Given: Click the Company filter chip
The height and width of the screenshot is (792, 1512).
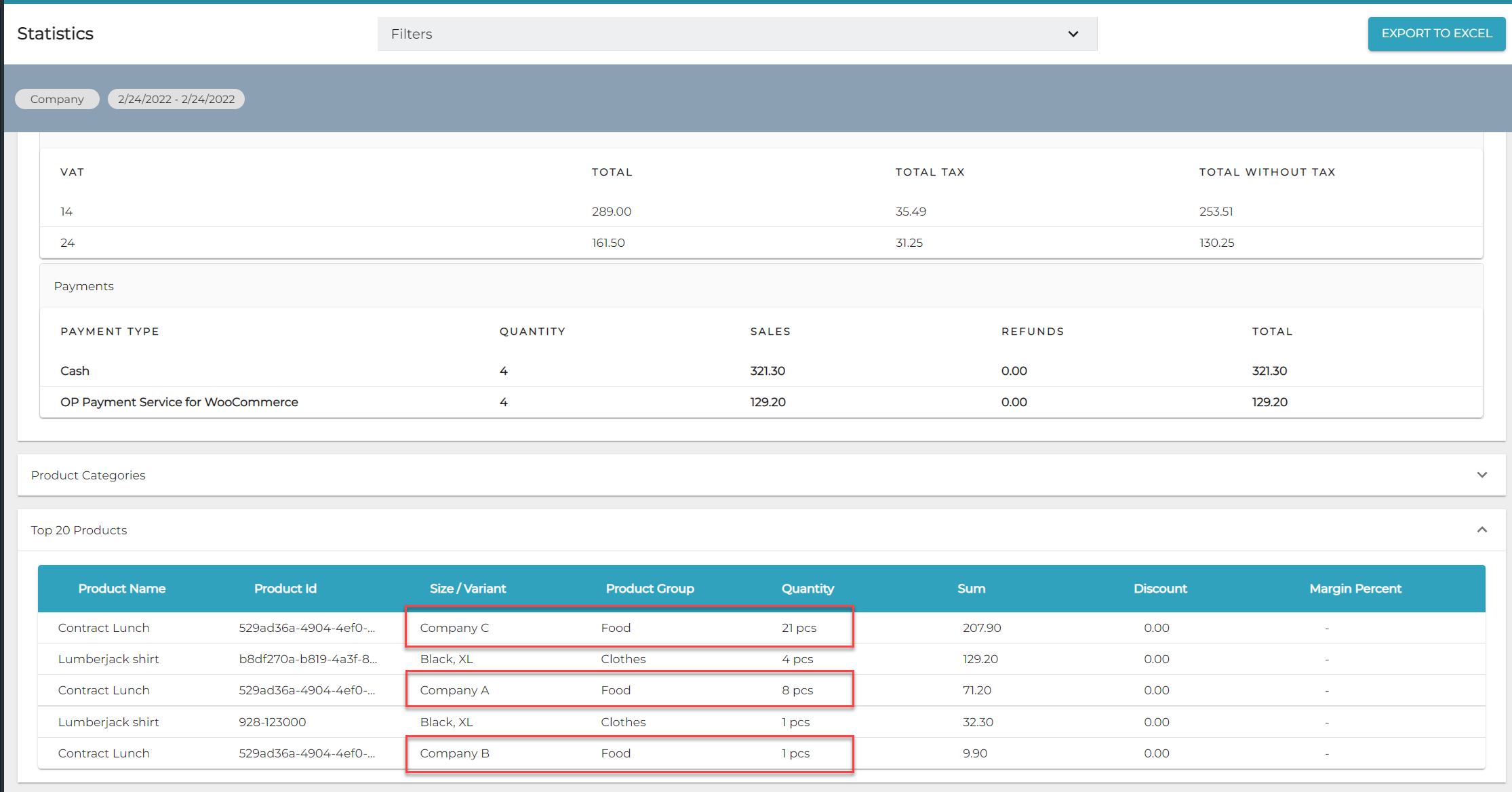Looking at the screenshot, I should click(57, 99).
